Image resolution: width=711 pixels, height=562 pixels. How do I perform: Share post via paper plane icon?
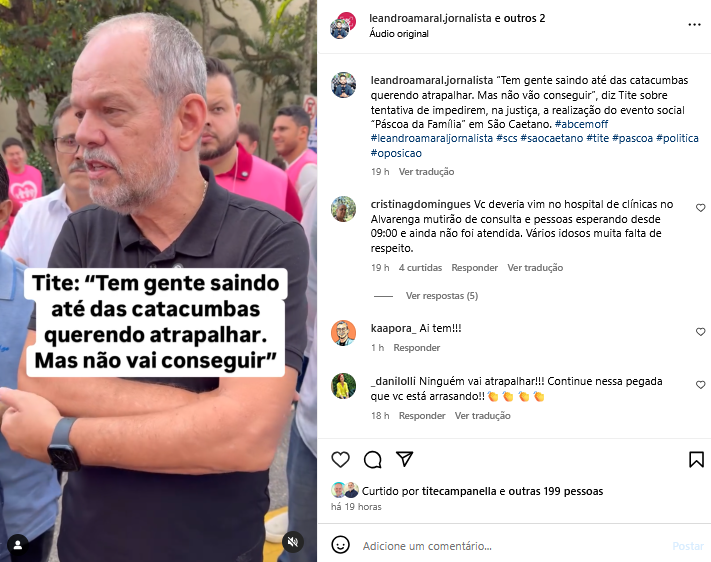click(x=404, y=459)
